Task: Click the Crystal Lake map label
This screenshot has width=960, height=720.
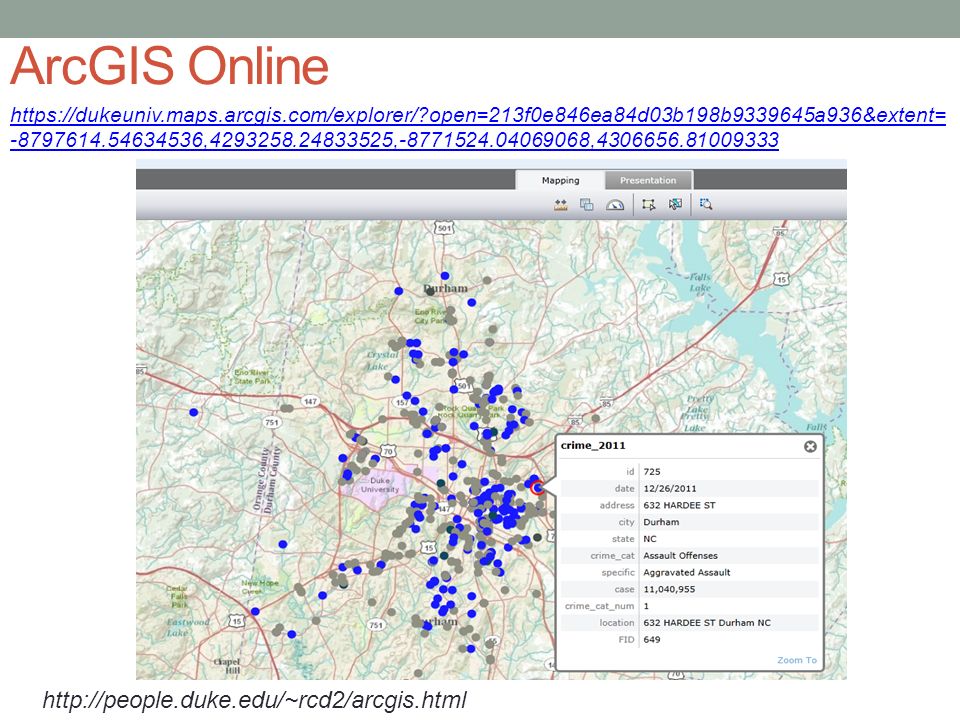Action: 381,361
